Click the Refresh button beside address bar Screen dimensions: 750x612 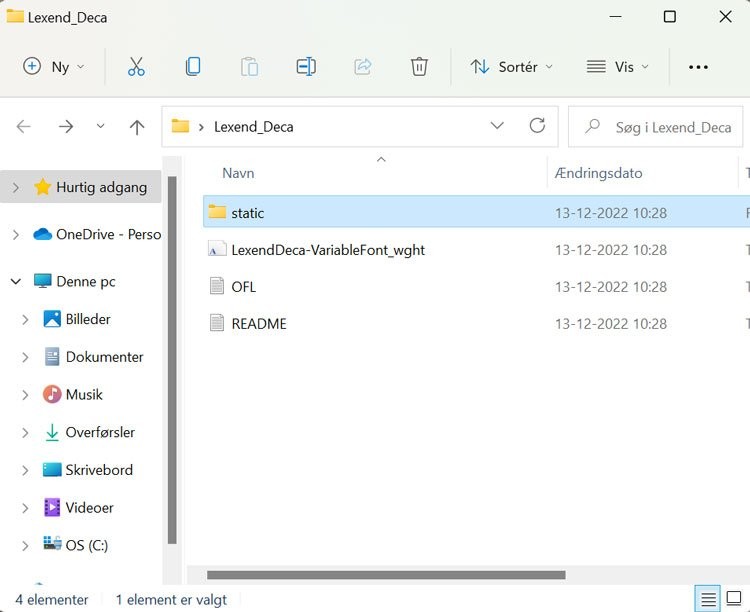tap(537, 126)
